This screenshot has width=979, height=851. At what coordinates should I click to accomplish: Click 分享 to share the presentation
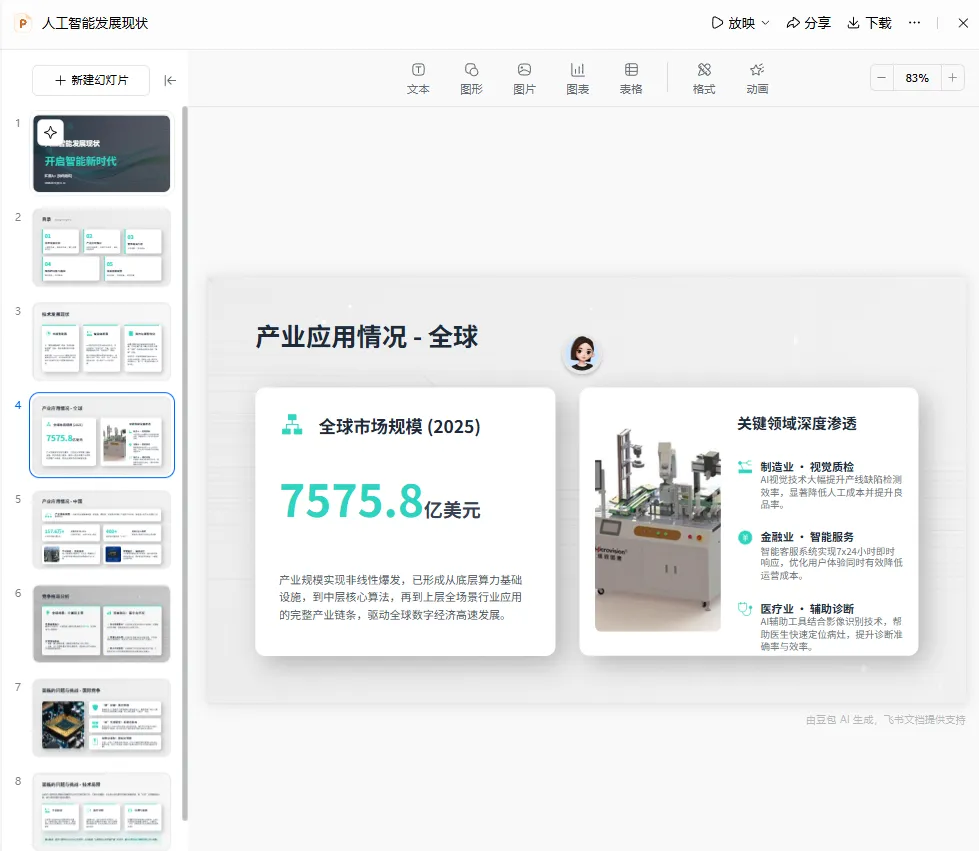pos(808,23)
